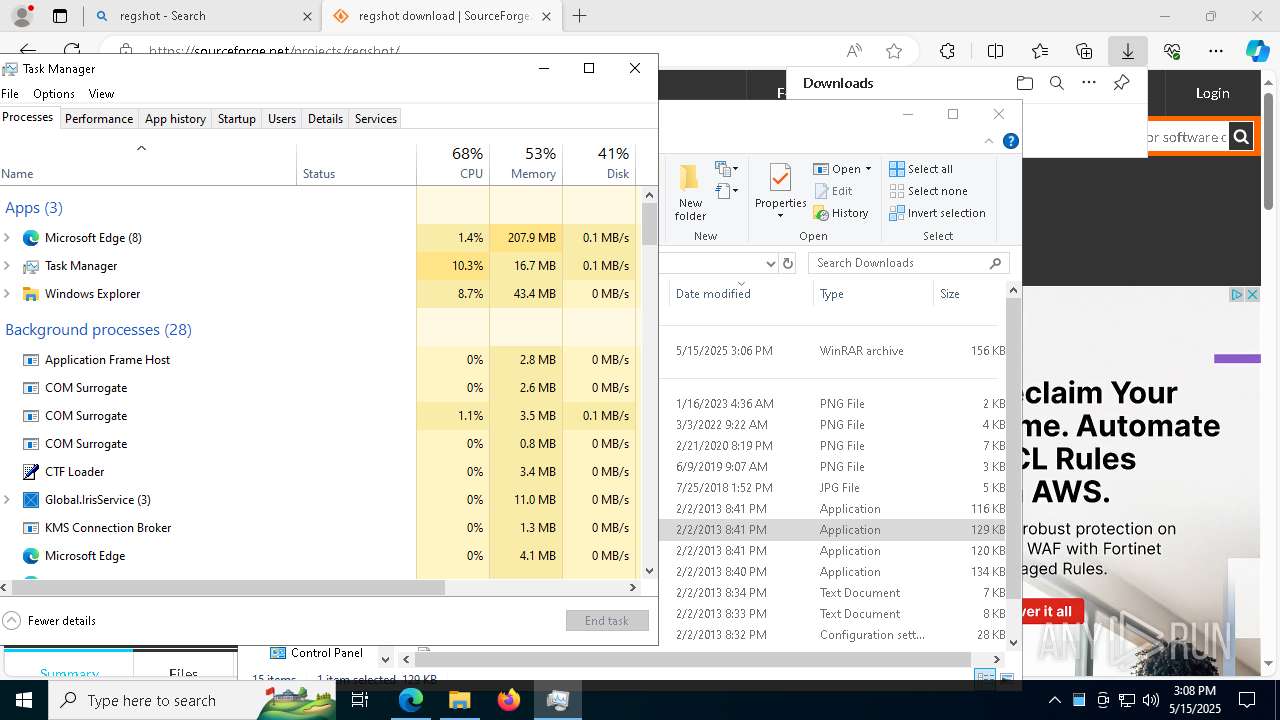Switch to Performance tab
This screenshot has height=720, width=1280.
click(x=99, y=118)
